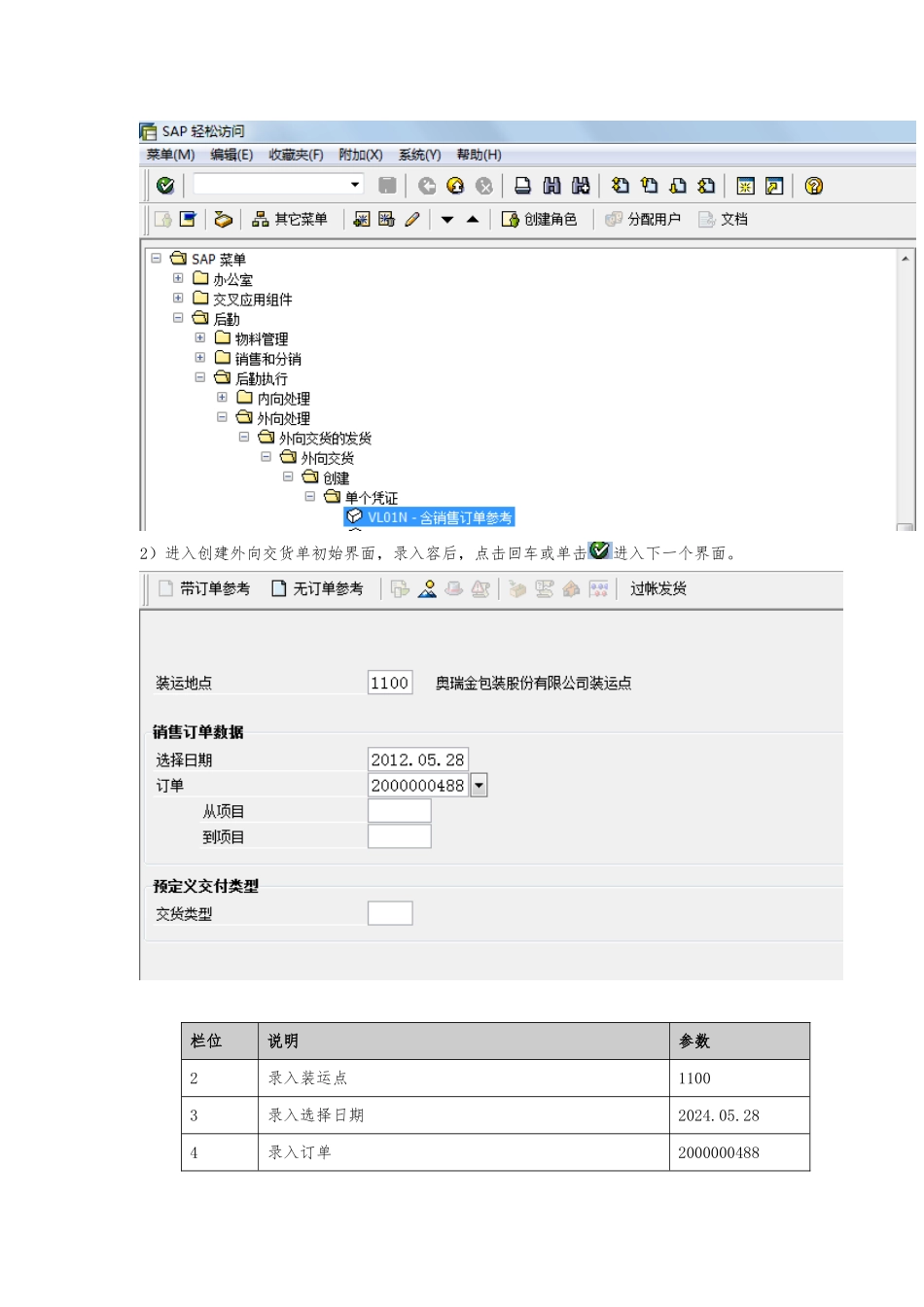Click the Find Next binoculars icon
This screenshot has height=1307, width=924.
(581, 185)
